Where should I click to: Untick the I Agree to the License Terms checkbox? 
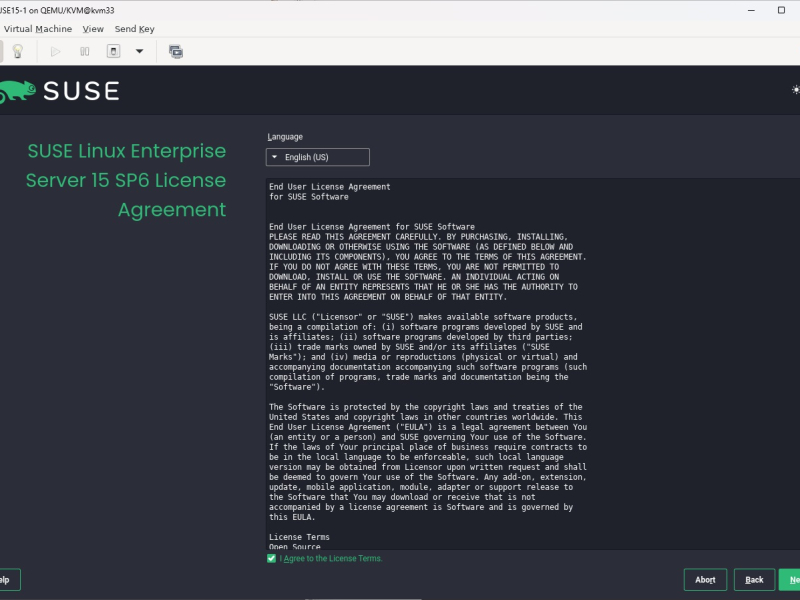click(271, 559)
